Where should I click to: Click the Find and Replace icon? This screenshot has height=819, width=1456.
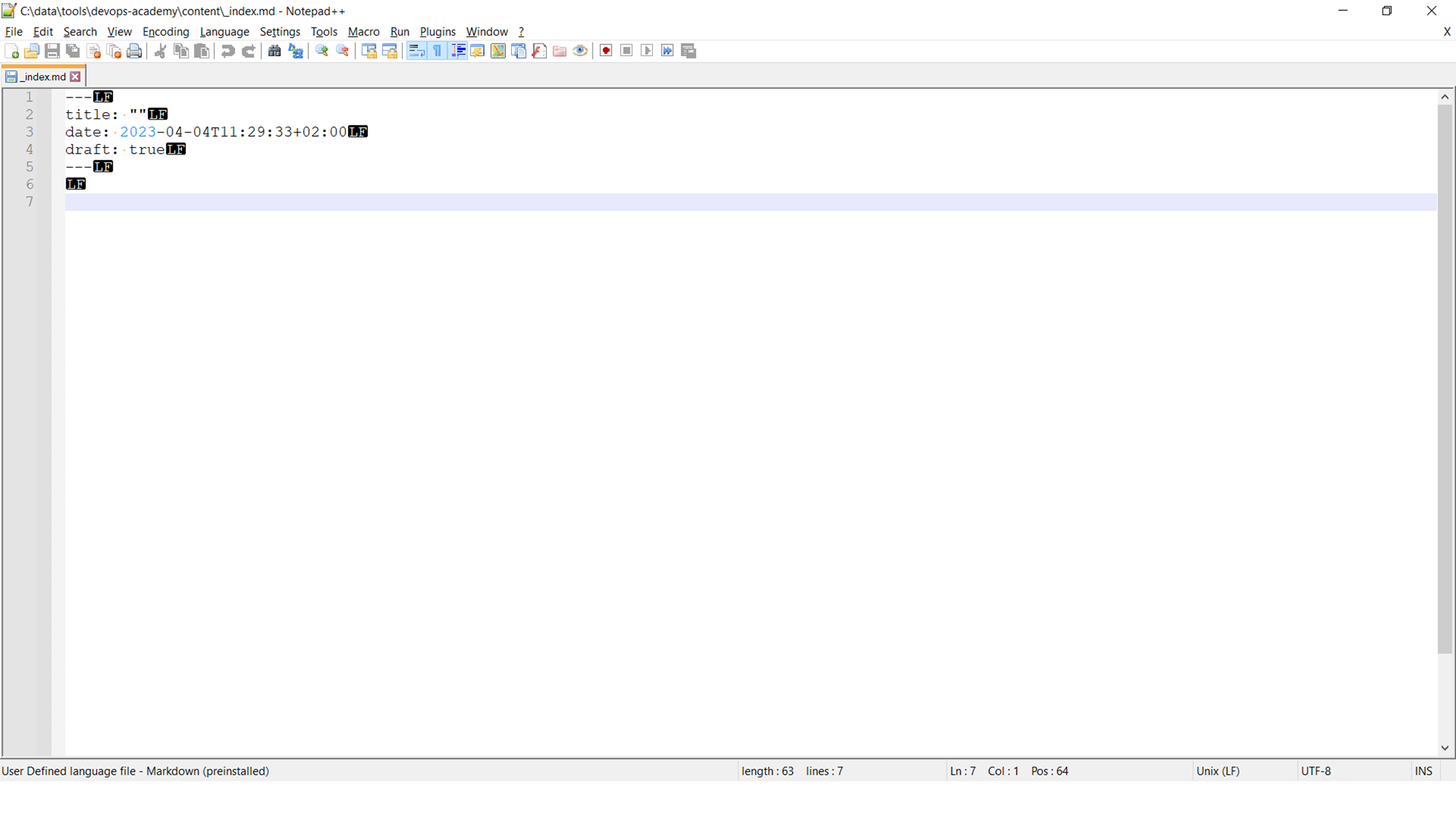(296, 51)
